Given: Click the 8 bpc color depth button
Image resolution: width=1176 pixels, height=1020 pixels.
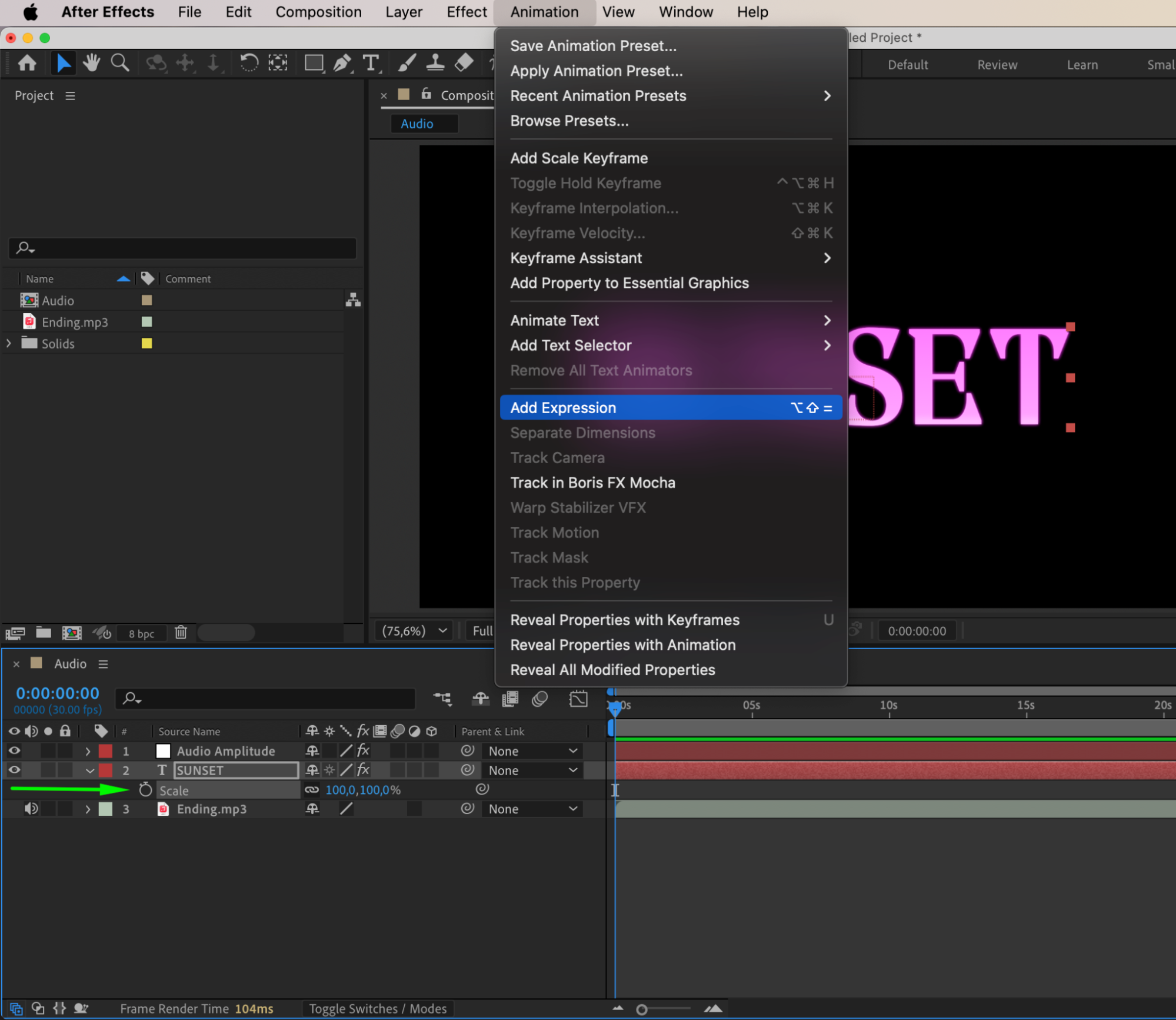Looking at the screenshot, I should coord(141,633).
